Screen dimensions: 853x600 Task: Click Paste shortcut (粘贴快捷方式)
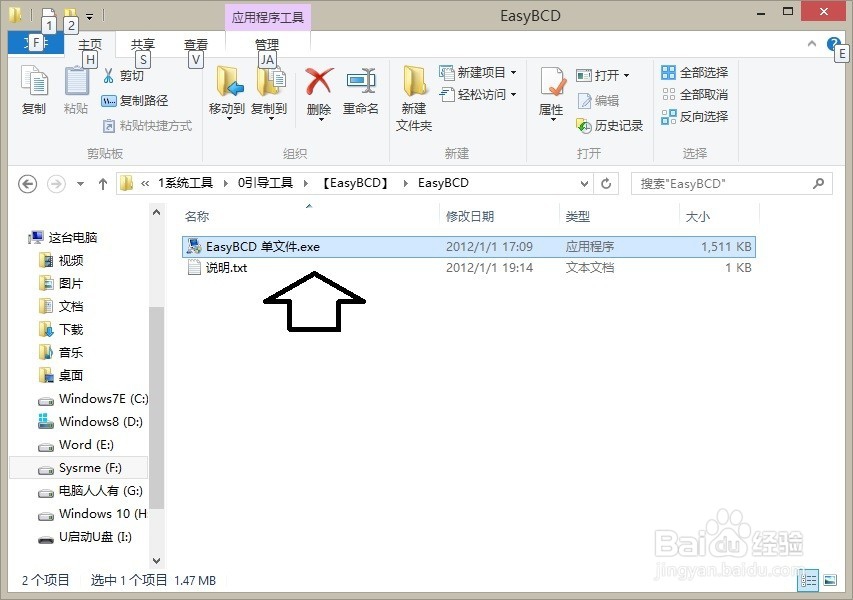(147, 126)
